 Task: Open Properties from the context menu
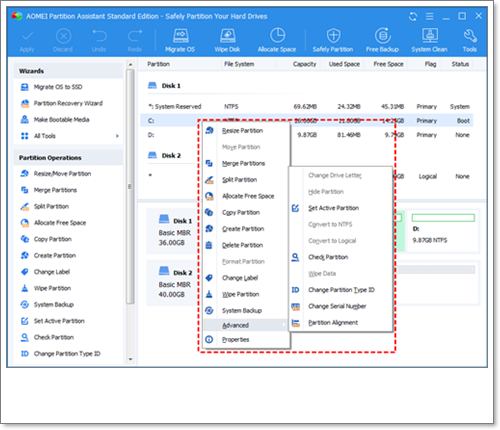(246, 340)
